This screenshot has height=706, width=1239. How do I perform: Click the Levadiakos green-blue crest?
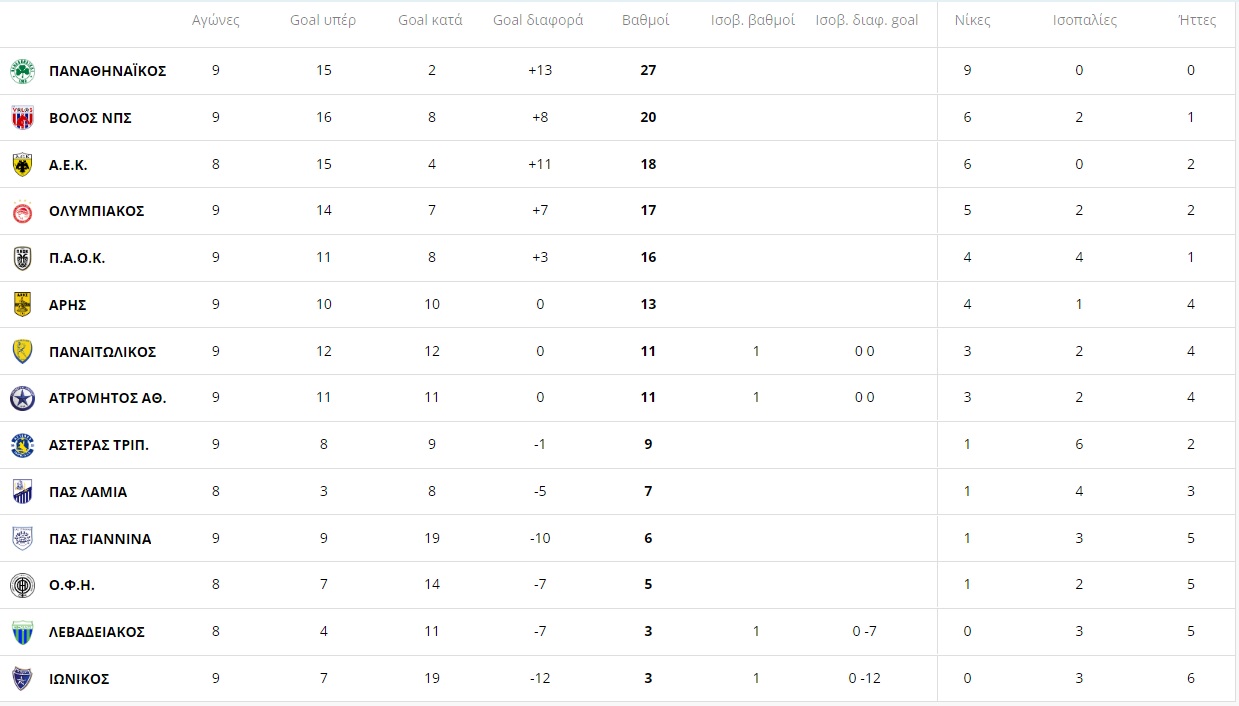pos(22,632)
